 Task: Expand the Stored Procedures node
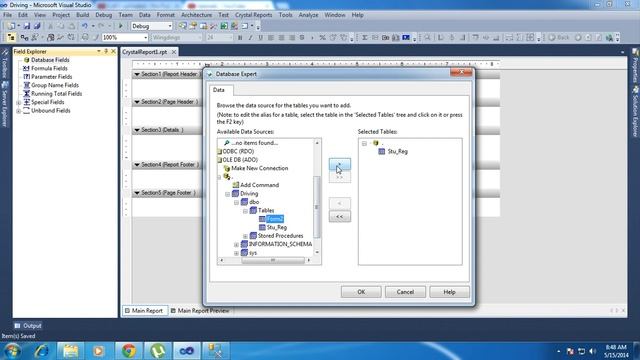(245, 236)
